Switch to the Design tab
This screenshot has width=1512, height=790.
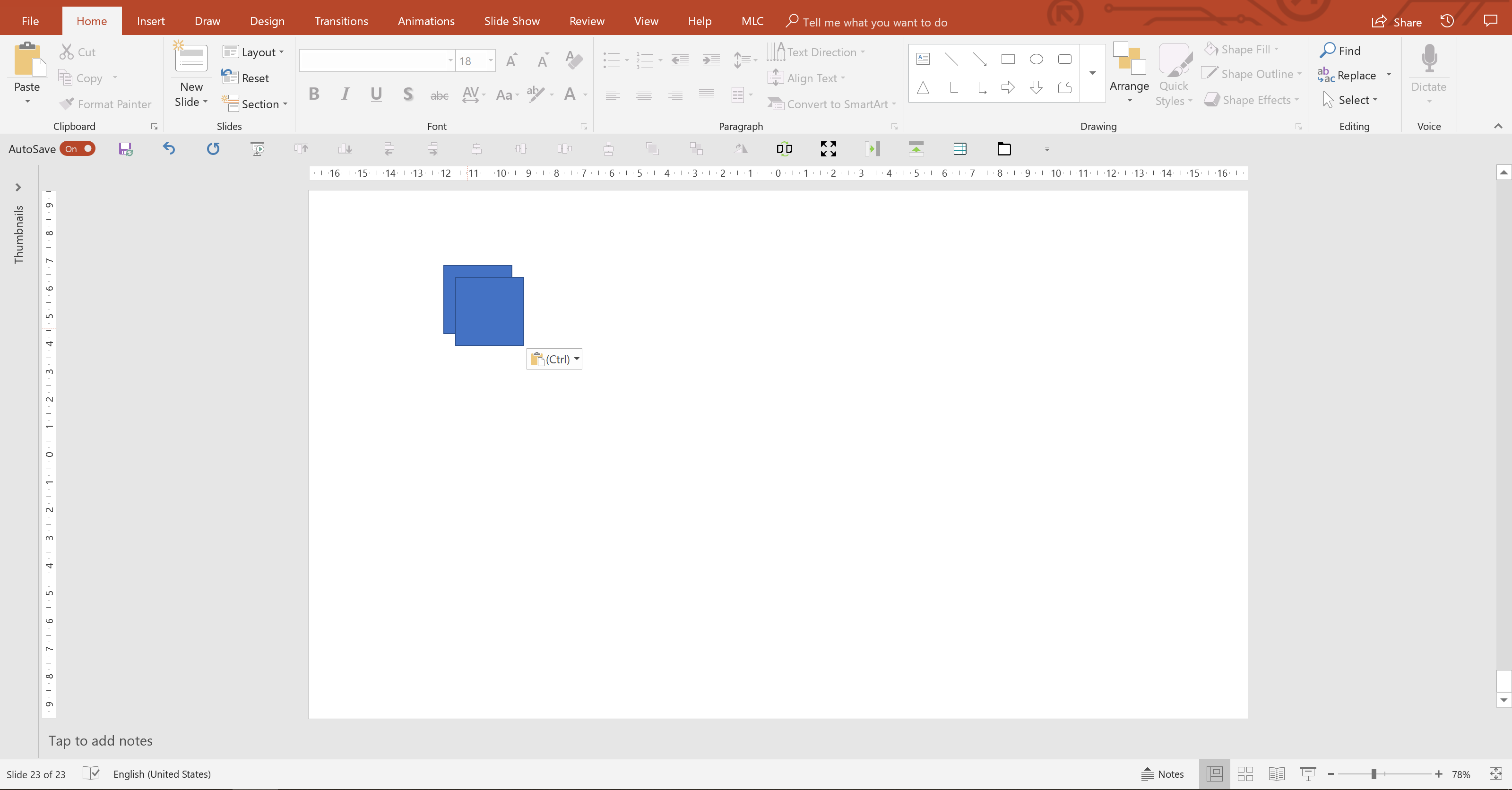pos(267,21)
